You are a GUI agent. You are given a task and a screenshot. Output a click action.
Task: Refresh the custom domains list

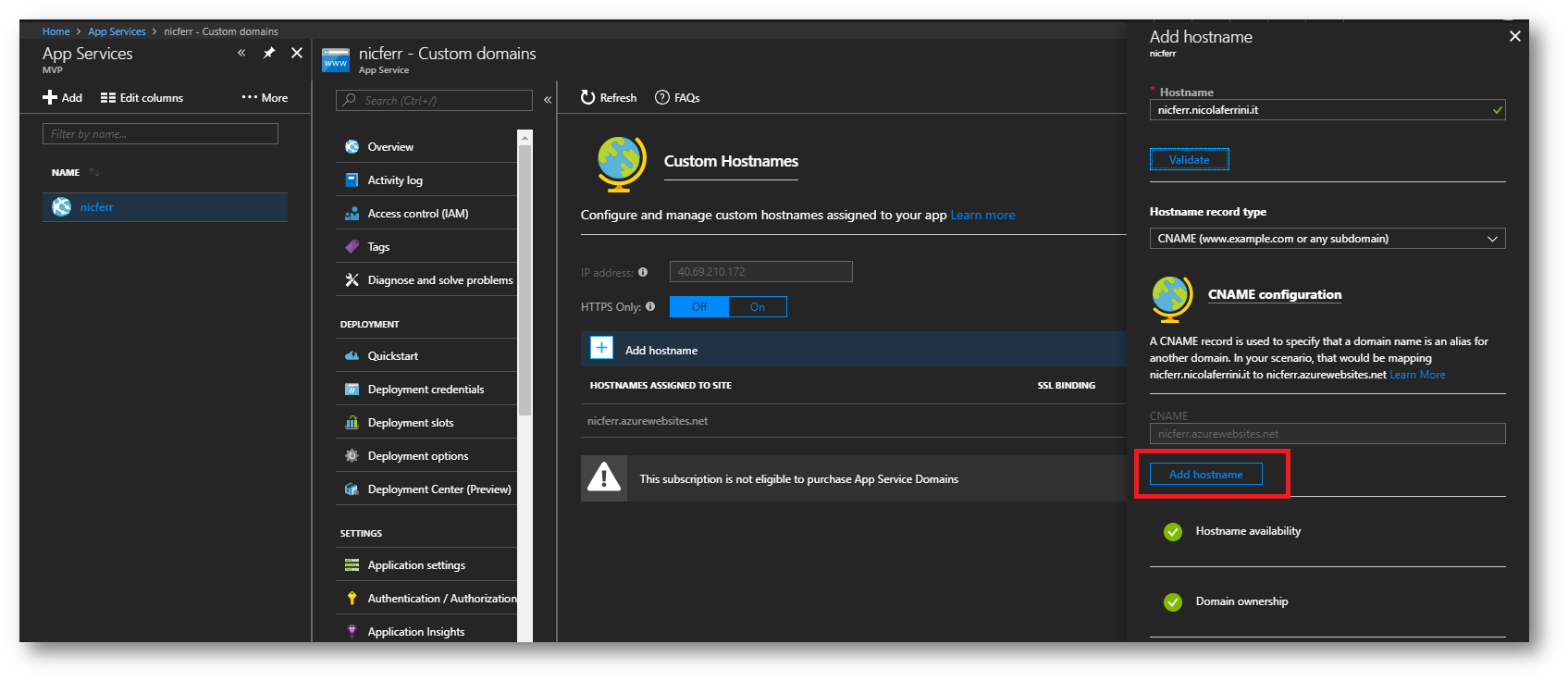pyautogui.click(x=609, y=98)
